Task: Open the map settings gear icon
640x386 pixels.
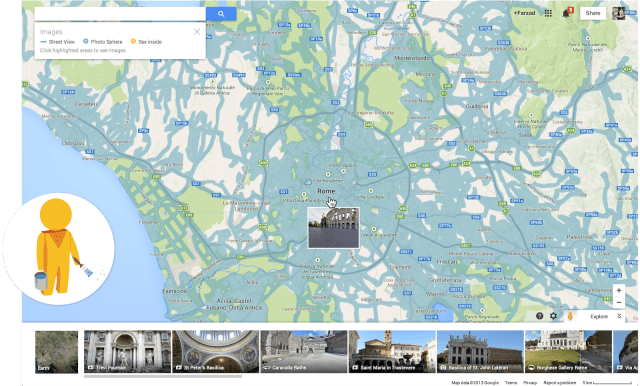Action: (x=553, y=316)
